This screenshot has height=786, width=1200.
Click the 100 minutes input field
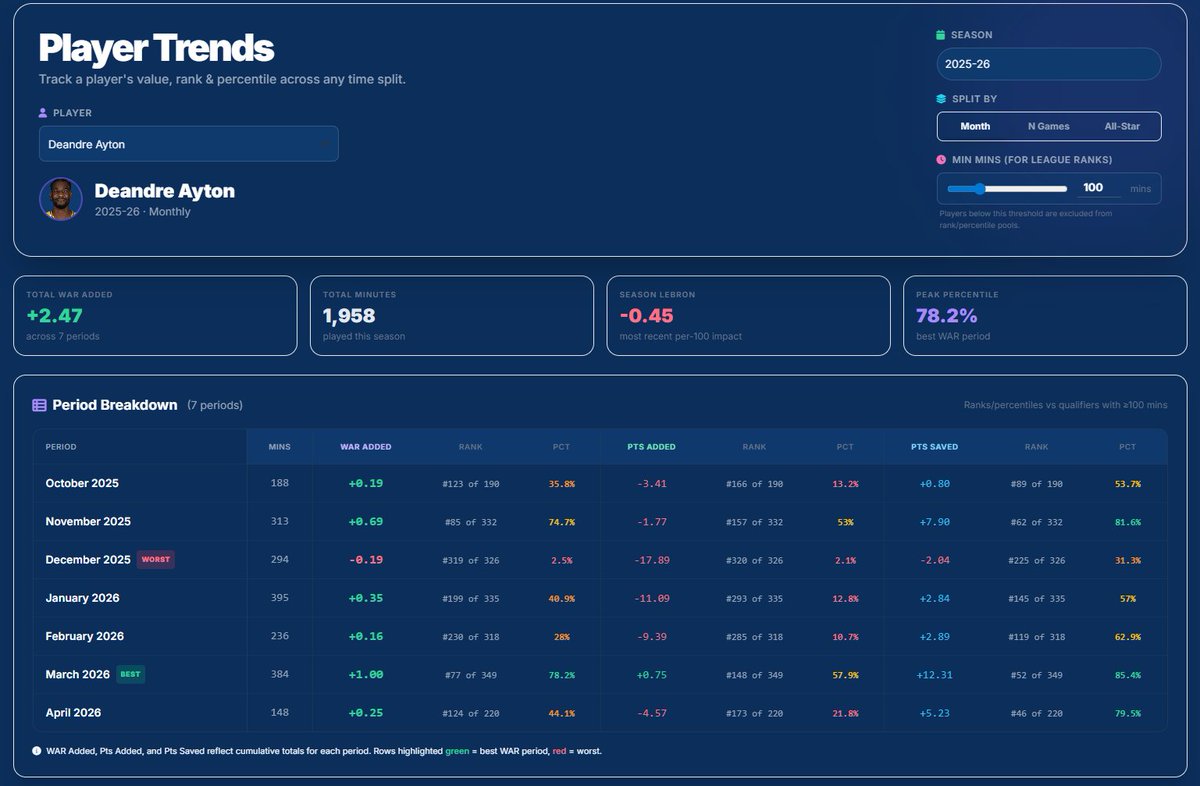pyautogui.click(x=1099, y=188)
